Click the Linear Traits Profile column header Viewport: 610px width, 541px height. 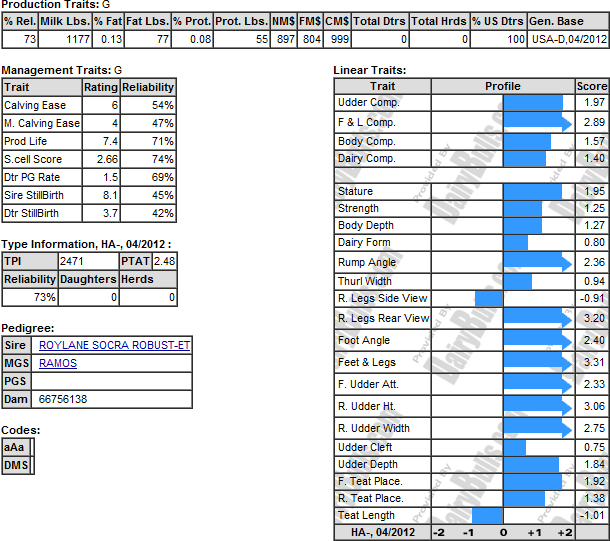click(503, 86)
